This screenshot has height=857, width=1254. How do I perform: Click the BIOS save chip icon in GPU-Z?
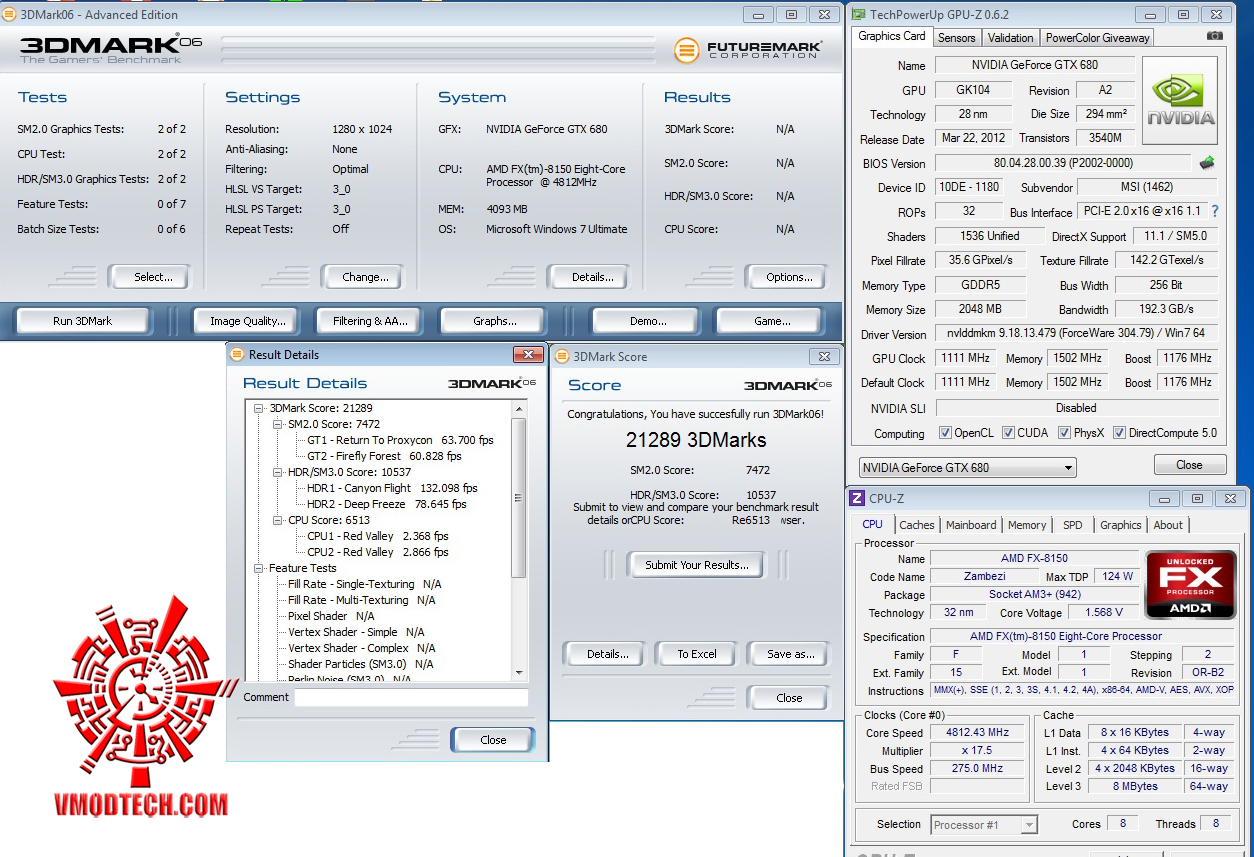tap(1207, 162)
